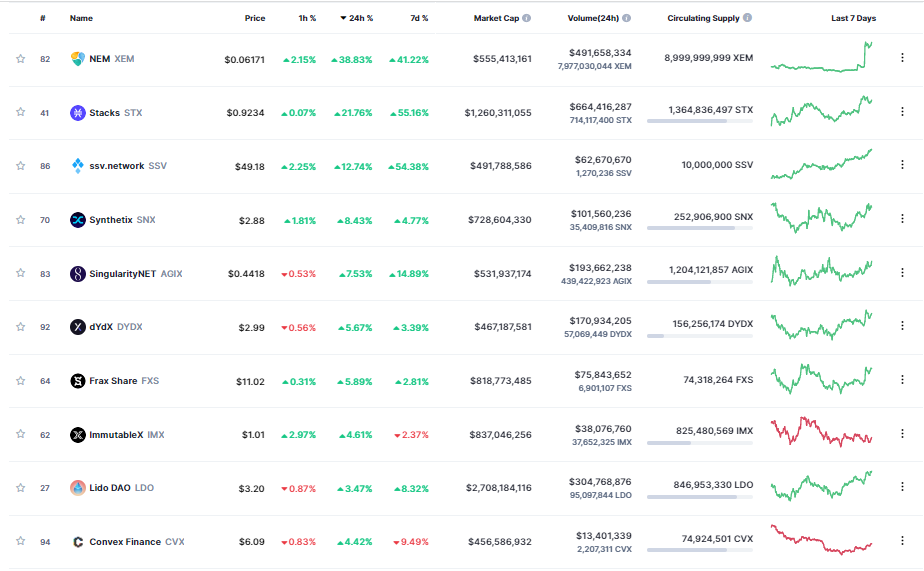Sort by 1h % column header
The height and width of the screenshot is (571, 924).
307,18
